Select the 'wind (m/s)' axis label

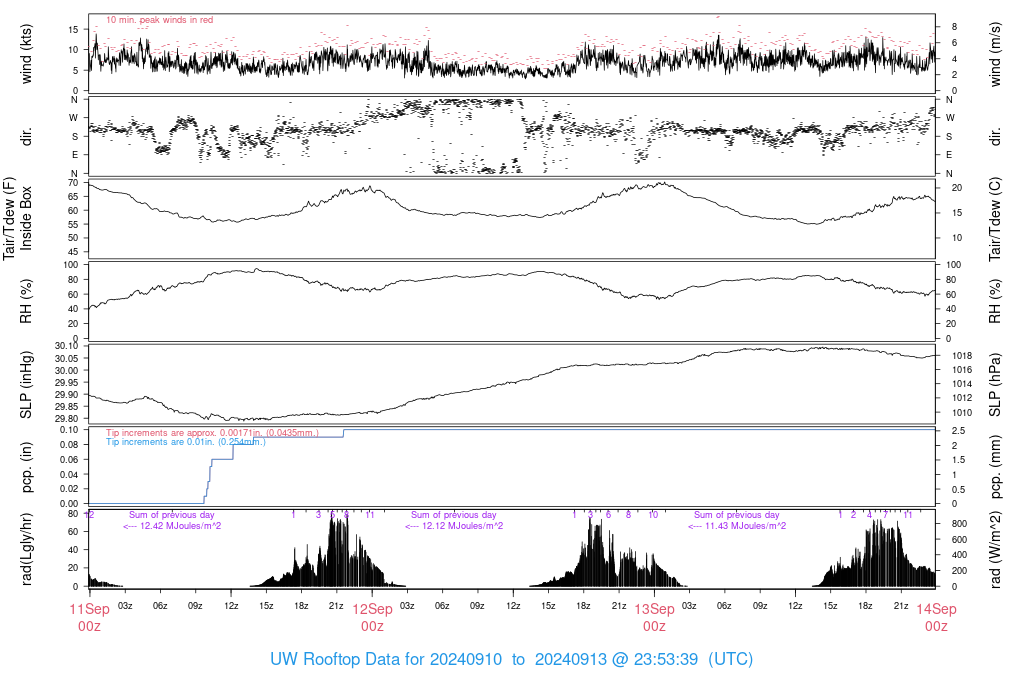(x=995, y=54)
